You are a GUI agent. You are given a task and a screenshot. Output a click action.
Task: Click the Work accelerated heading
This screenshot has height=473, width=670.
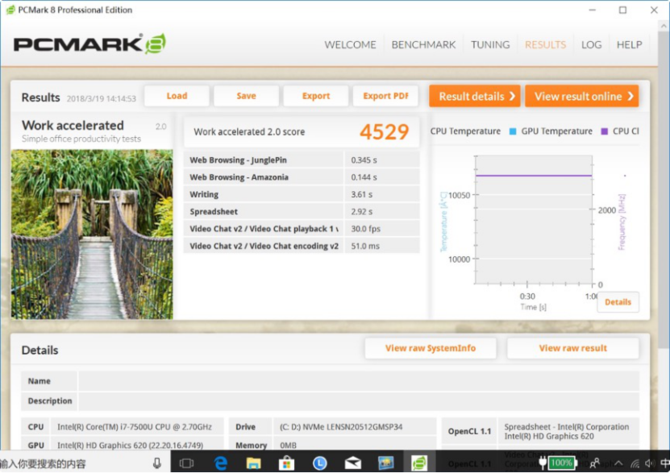[73, 125]
